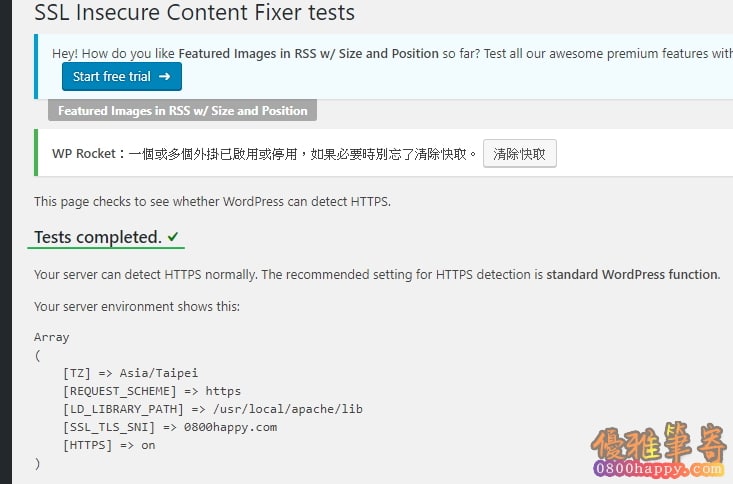Click the bold standard WordPress function text

click(x=633, y=274)
